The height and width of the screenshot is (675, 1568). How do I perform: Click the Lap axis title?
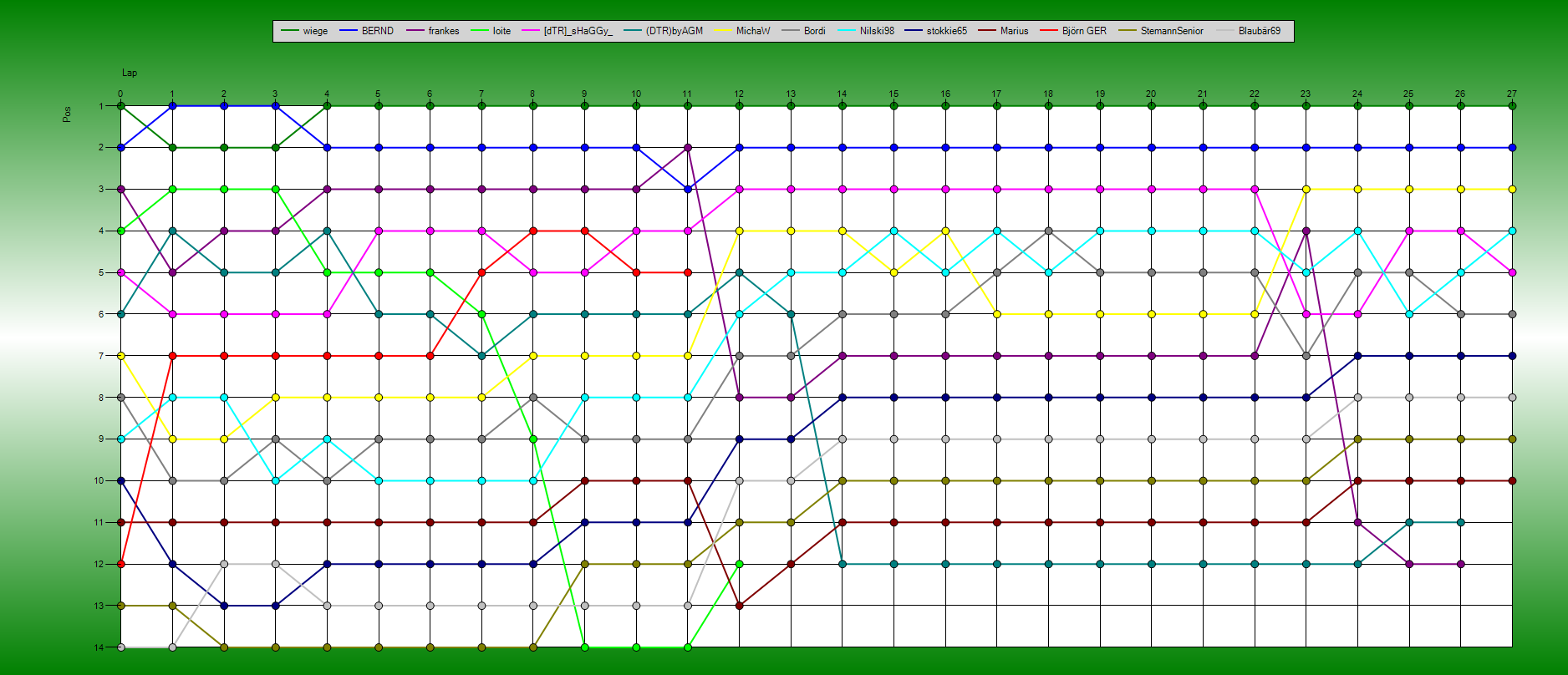(x=130, y=74)
